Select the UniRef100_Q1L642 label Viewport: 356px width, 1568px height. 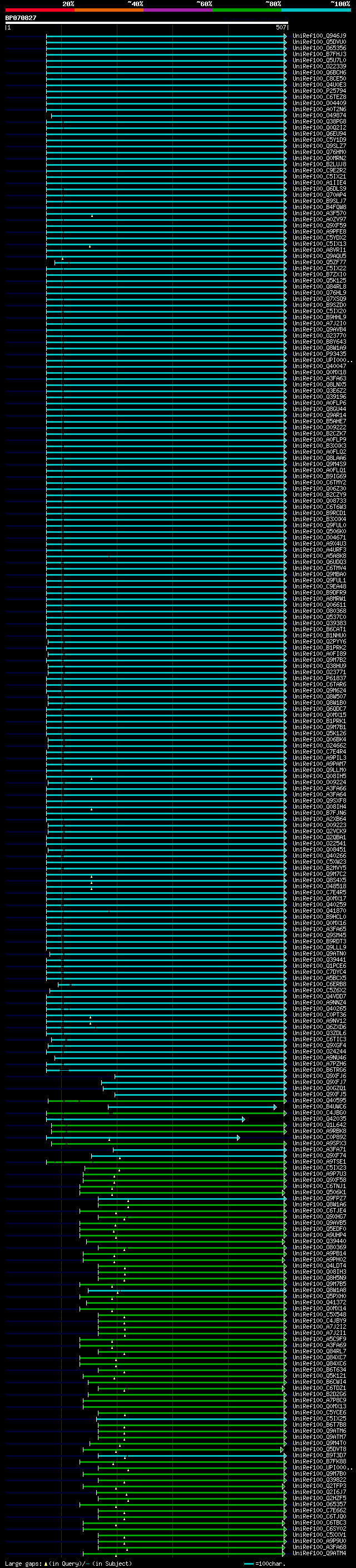[x=319, y=1125]
